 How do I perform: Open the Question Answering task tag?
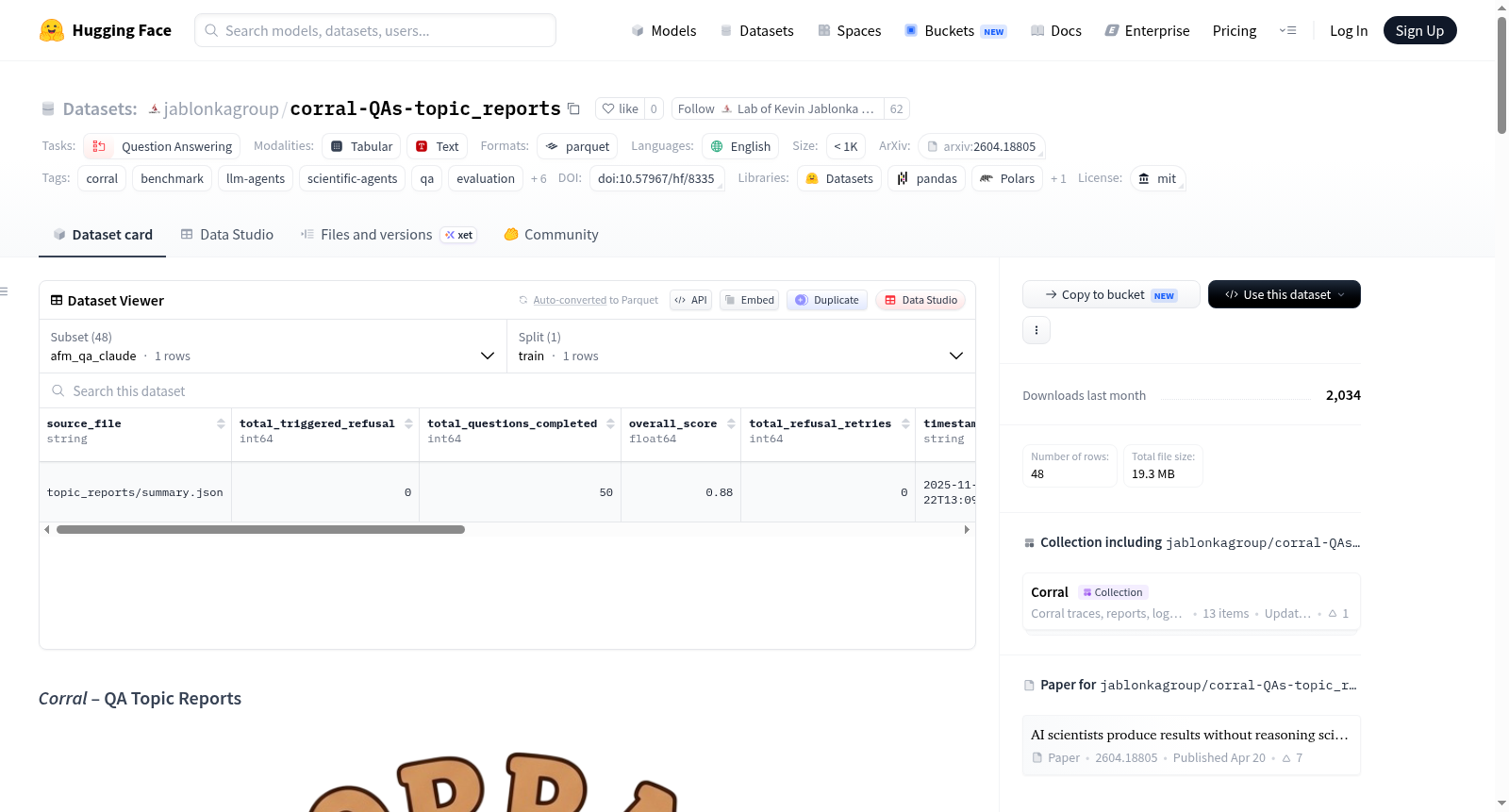(x=162, y=146)
